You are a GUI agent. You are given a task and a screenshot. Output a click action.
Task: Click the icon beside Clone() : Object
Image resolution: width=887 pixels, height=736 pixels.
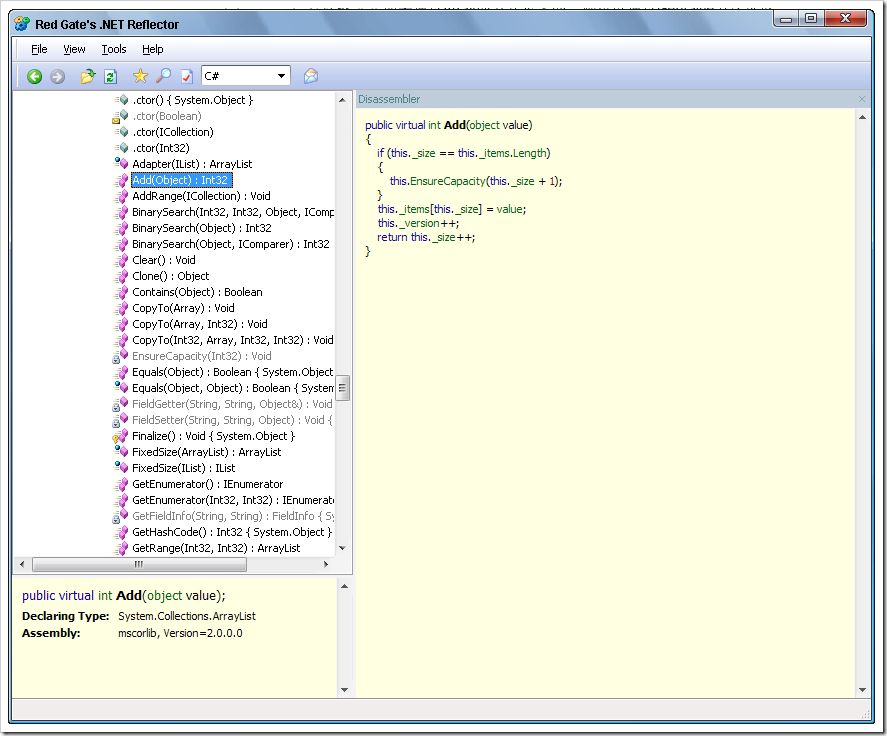(x=121, y=276)
